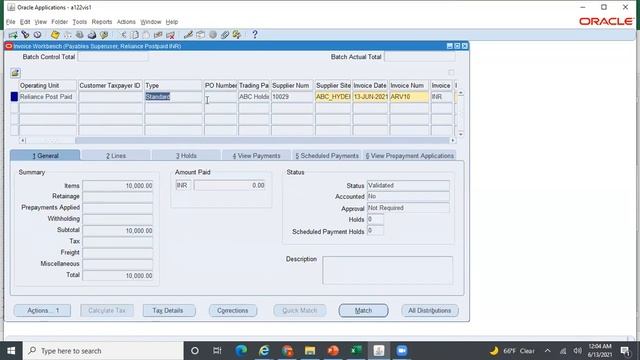Image resolution: width=640 pixels, height=360 pixels.
Task: Open the Folder menu
Action: click(x=60, y=22)
